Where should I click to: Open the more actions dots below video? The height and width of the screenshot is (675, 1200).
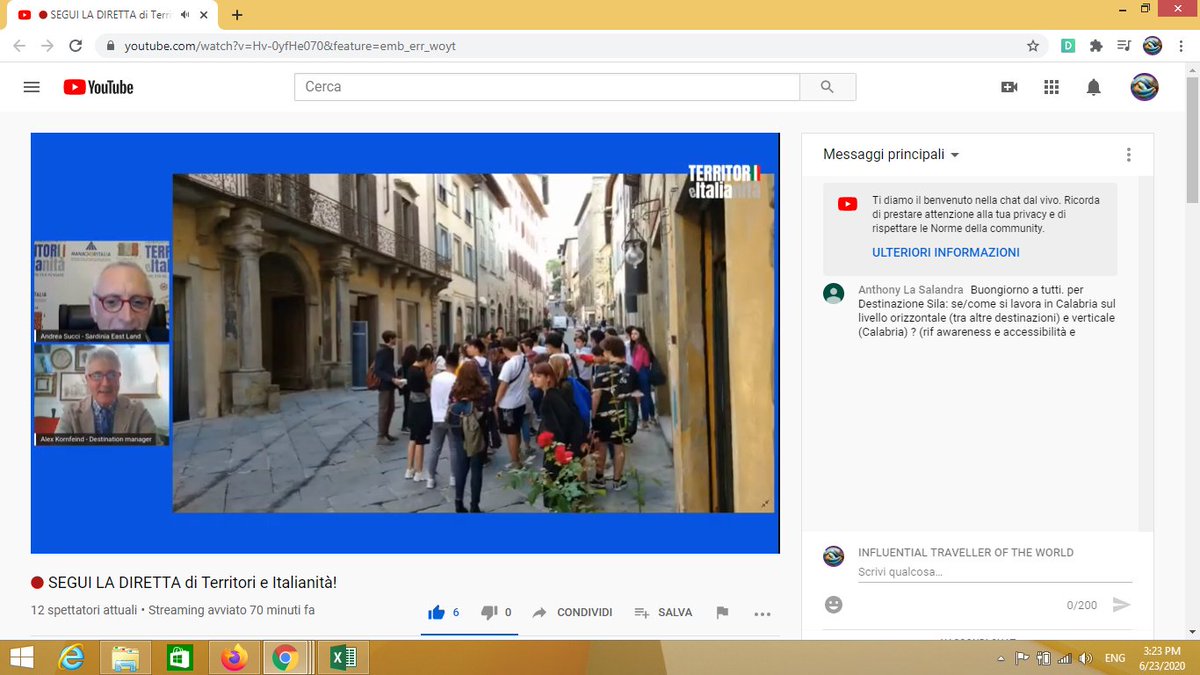click(762, 613)
